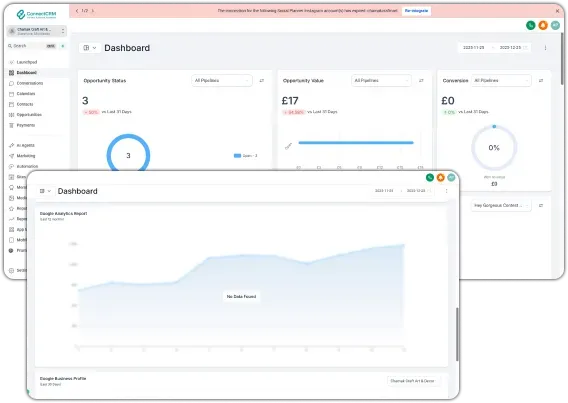Open Contacts in the sidebar

(25, 104)
